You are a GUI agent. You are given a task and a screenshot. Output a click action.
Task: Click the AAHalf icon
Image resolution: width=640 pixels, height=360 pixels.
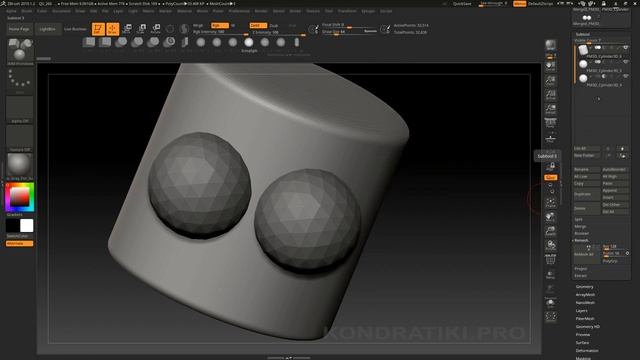pos(551,109)
